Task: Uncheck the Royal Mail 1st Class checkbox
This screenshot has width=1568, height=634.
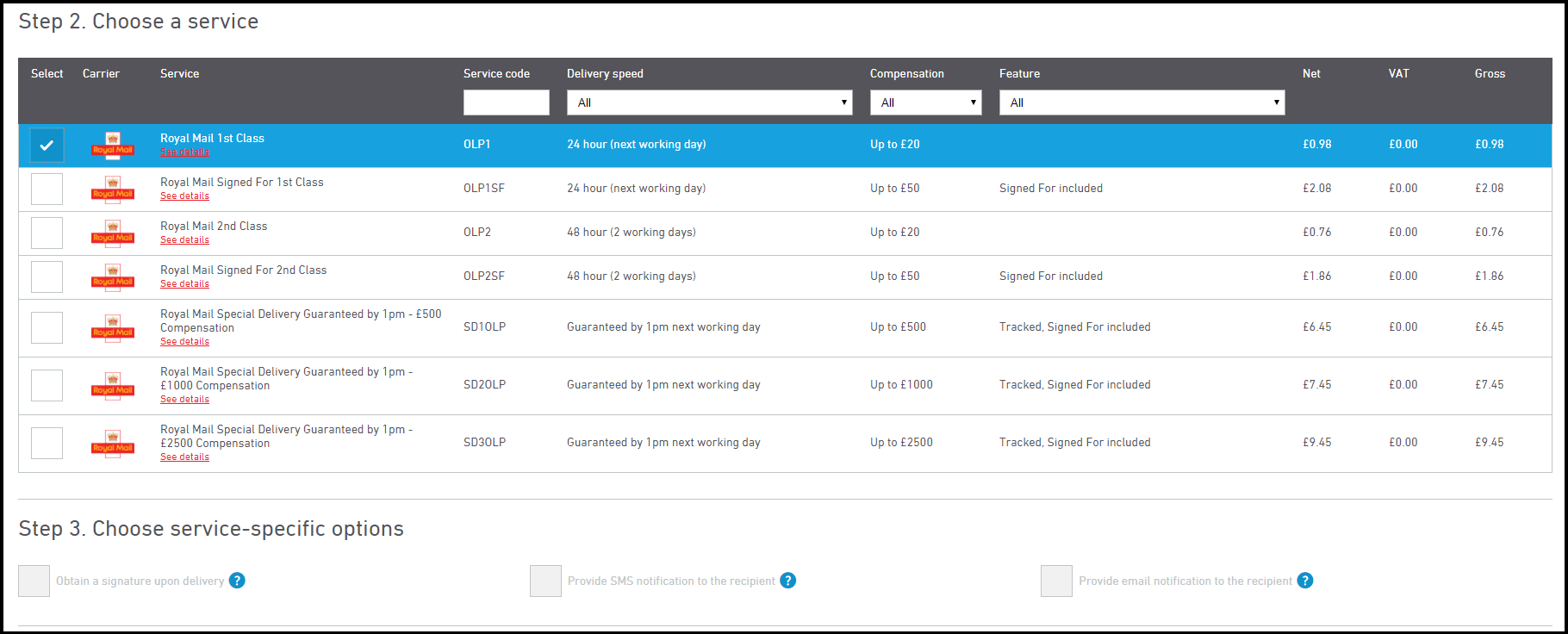Action: click(x=47, y=146)
